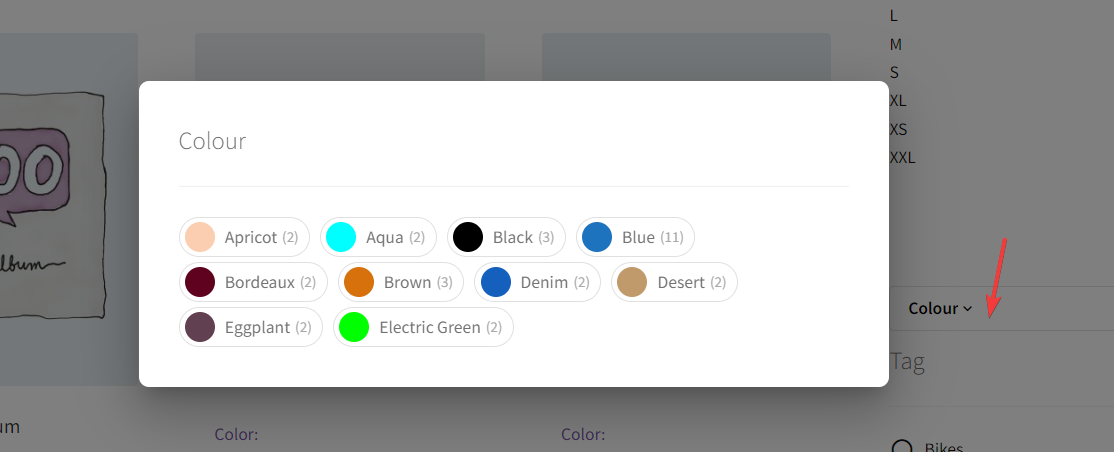Viewport: 1114px width, 452px height.
Task: Choose the Brown colour filter
Action: 401,282
